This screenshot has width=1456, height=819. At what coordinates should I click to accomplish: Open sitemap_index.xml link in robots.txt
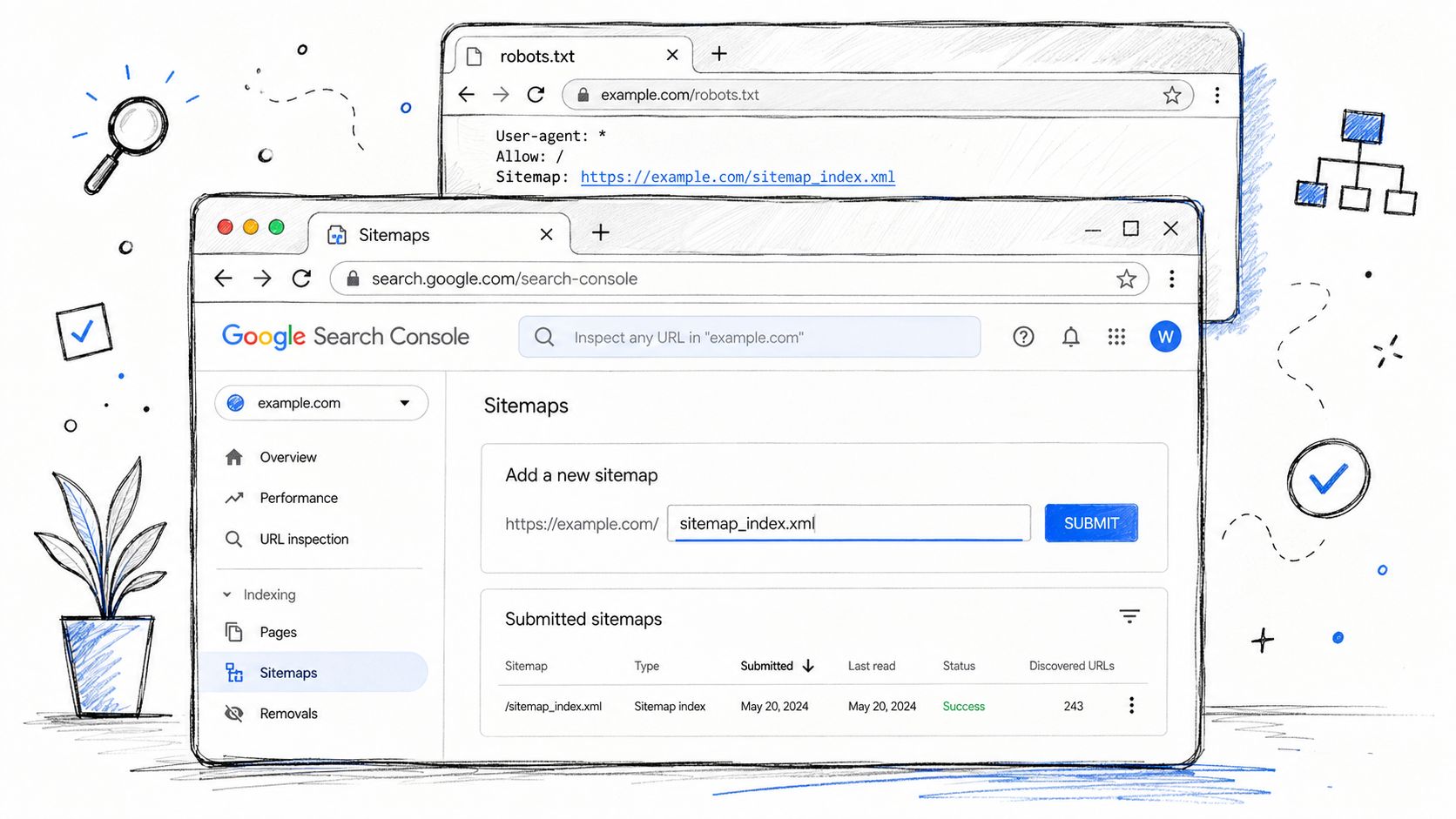tap(738, 177)
